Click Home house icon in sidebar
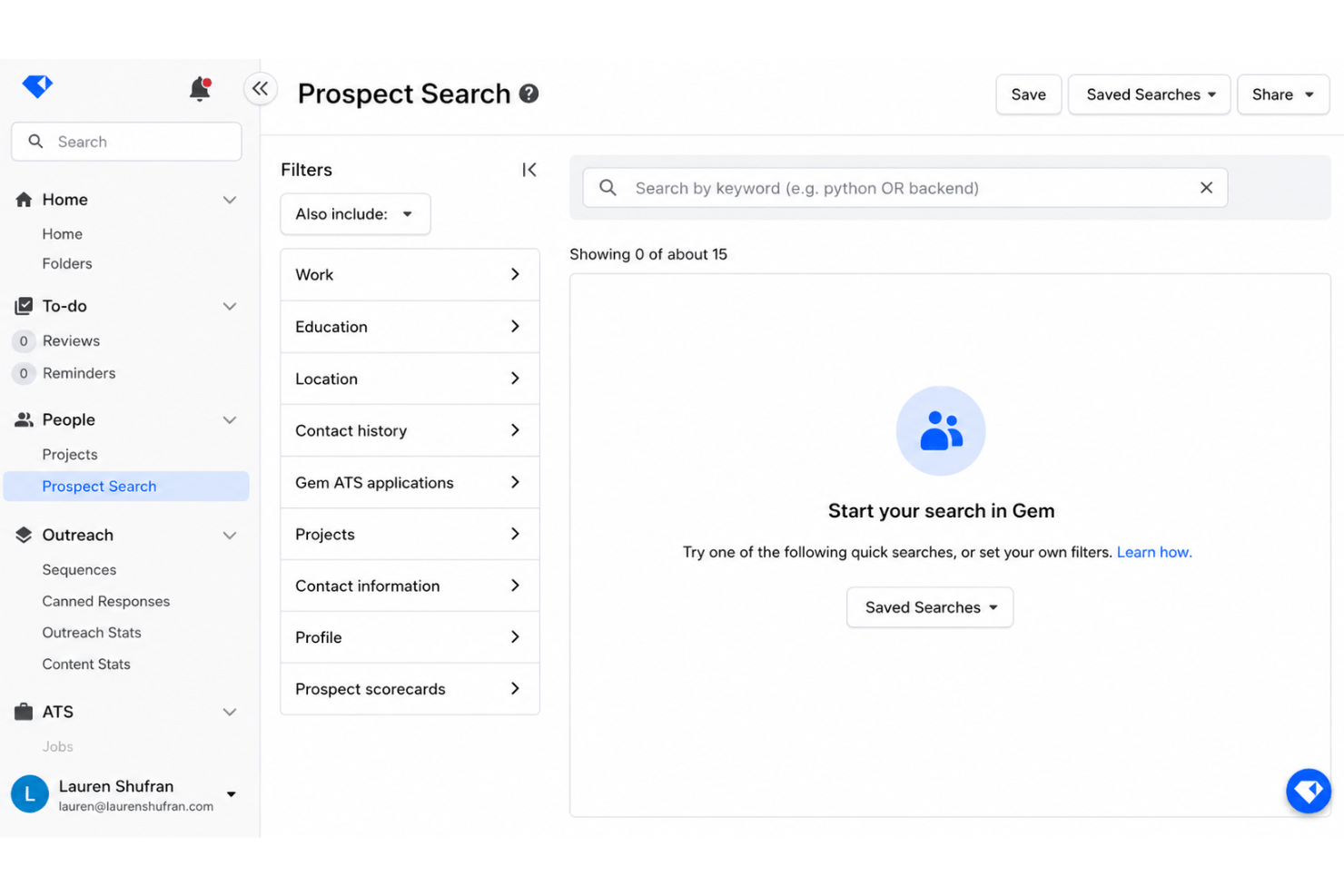This screenshot has width=1344, height=896. [x=24, y=200]
